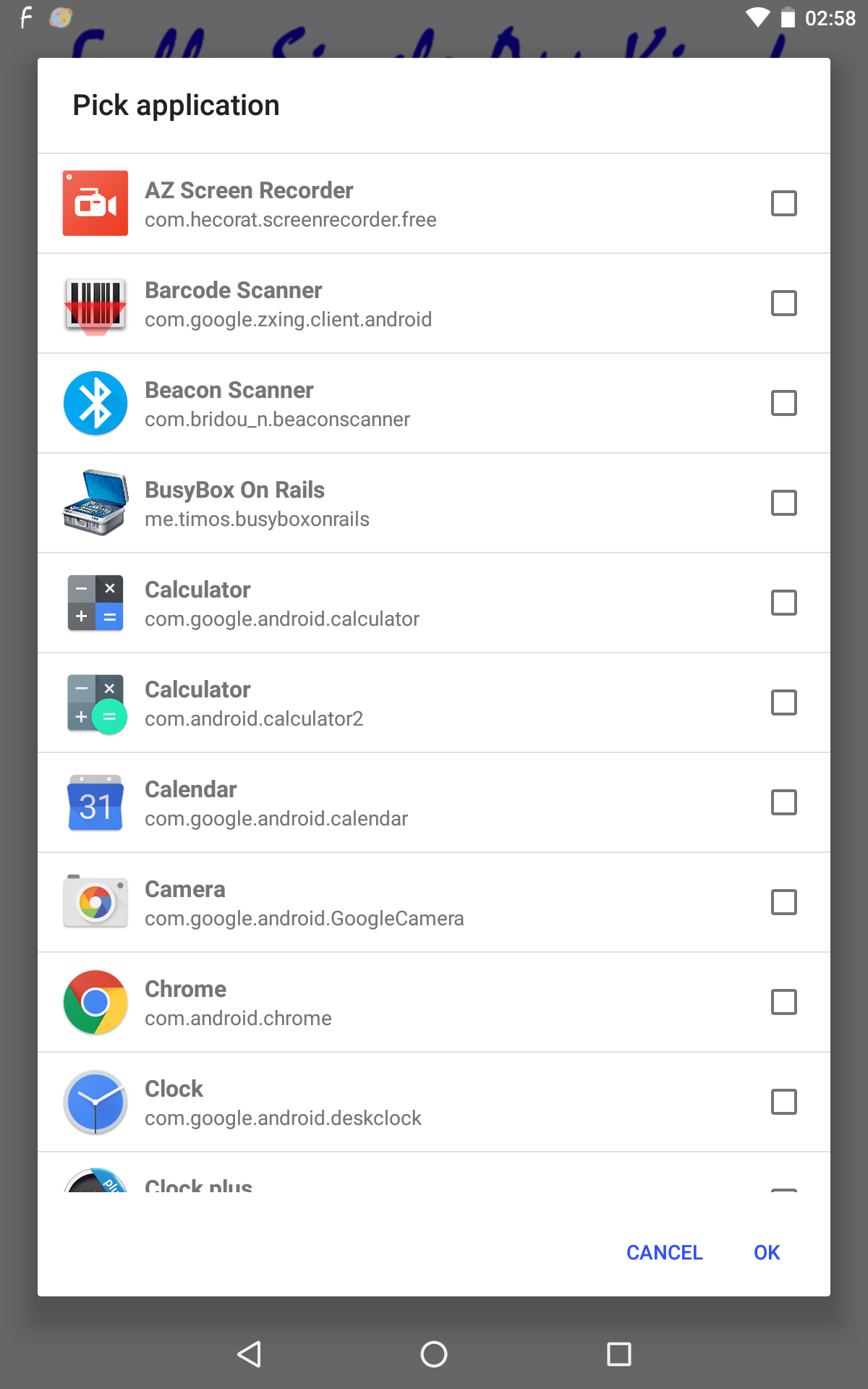Tap the Barcode Scanner app icon
This screenshot has height=1389, width=868.
(95, 304)
